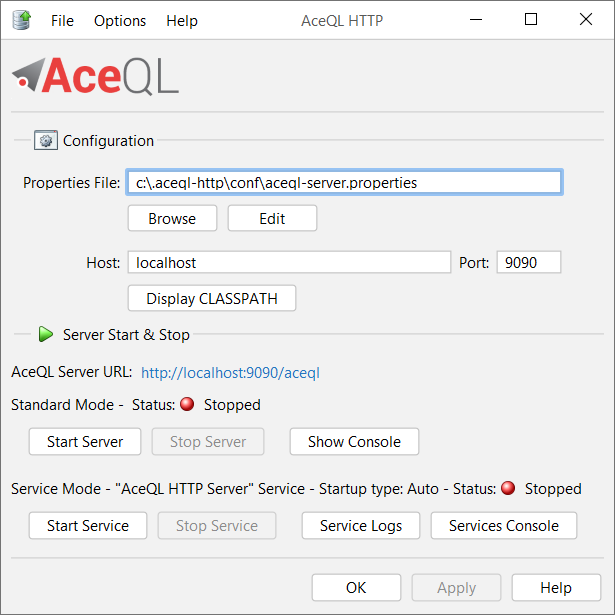Open the Help menu in menu bar
Image resolution: width=615 pixels, height=615 pixels.
(182, 20)
